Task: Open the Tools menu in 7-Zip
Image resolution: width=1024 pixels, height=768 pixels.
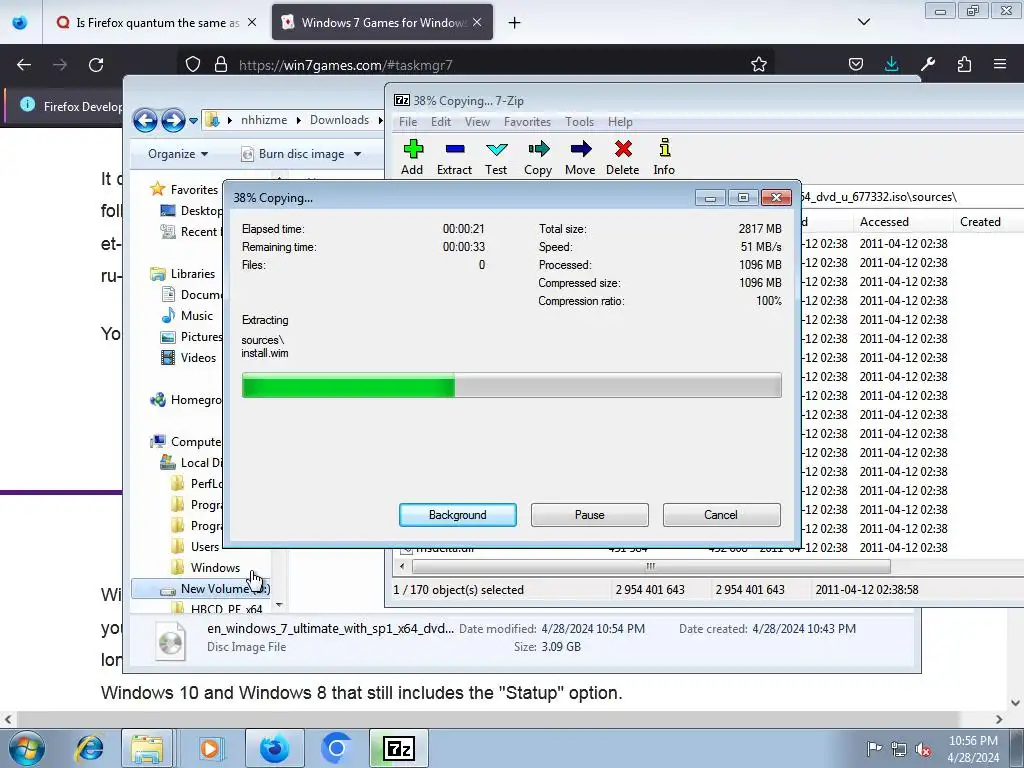Action: pyautogui.click(x=579, y=122)
